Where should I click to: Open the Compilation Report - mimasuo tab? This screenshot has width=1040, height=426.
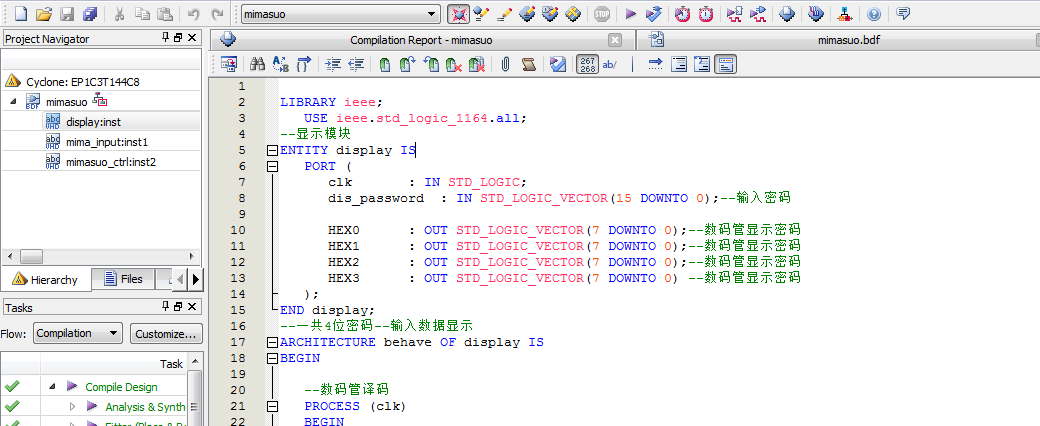(x=421, y=40)
